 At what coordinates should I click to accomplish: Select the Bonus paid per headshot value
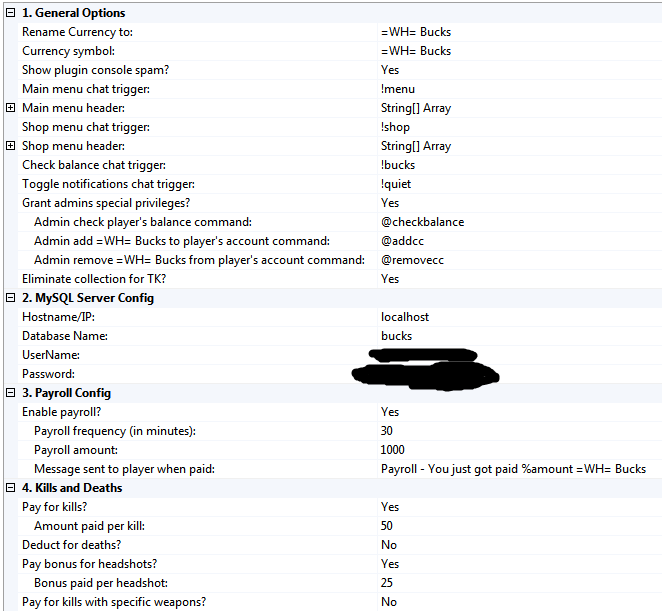(x=387, y=583)
